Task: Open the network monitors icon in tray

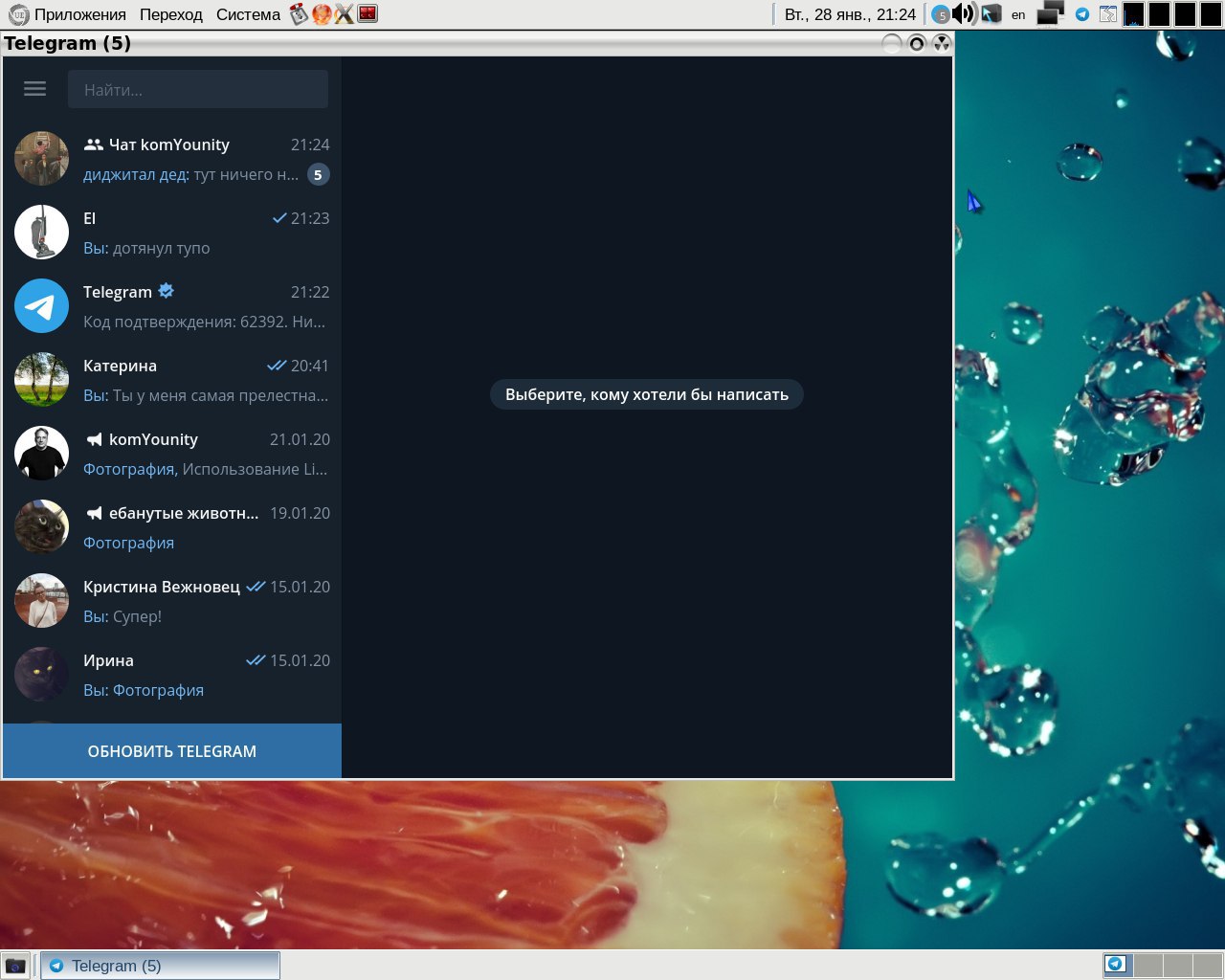Action: click(x=1050, y=13)
